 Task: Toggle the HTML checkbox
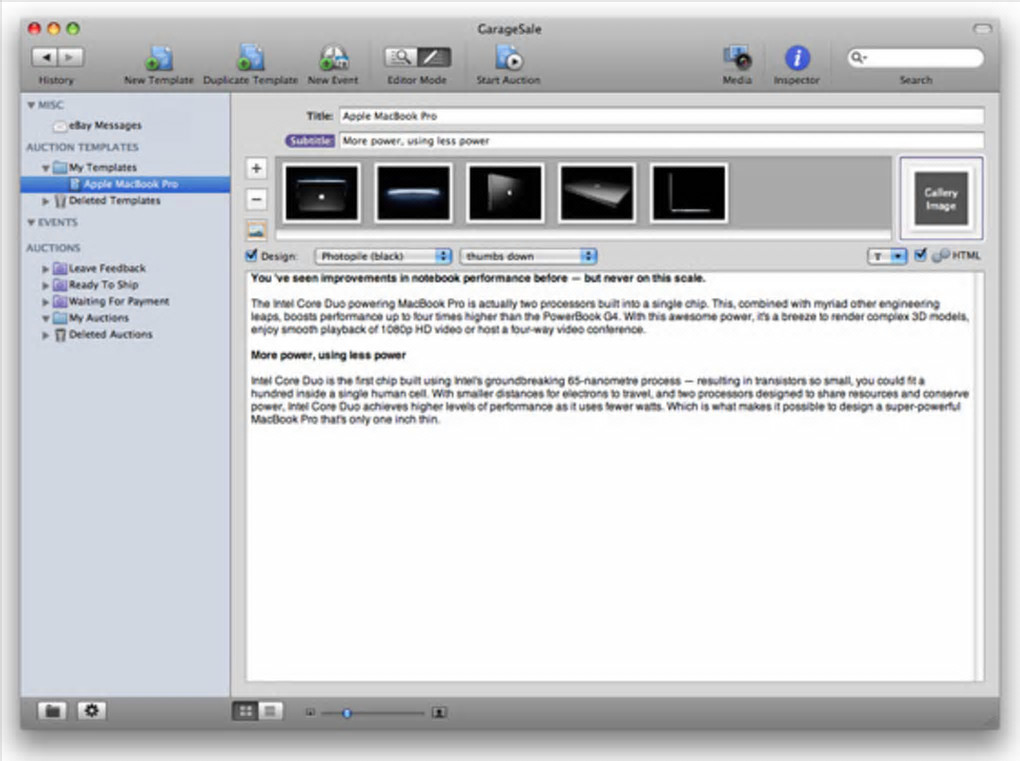(920, 255)
